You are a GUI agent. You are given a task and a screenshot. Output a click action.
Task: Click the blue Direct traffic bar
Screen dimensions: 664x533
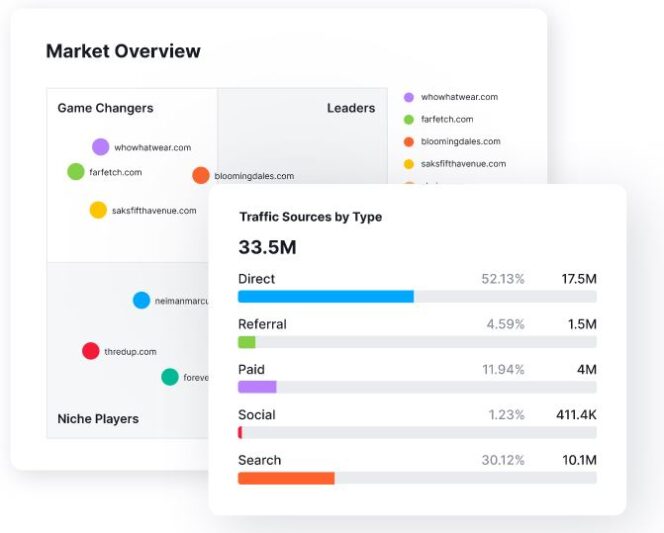click(x=326, y=296)
